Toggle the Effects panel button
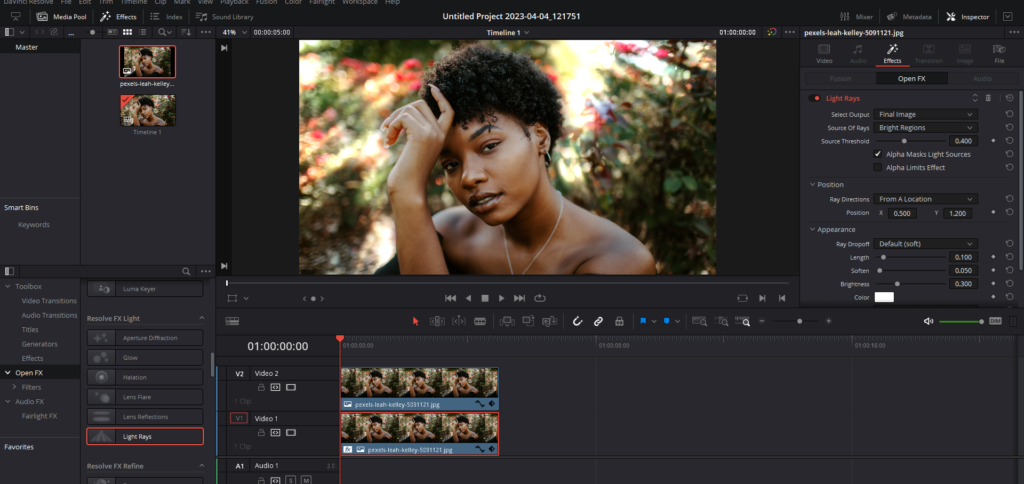Image resolution: width=1024 pixels, height=484 pixels. click(118, 16)
